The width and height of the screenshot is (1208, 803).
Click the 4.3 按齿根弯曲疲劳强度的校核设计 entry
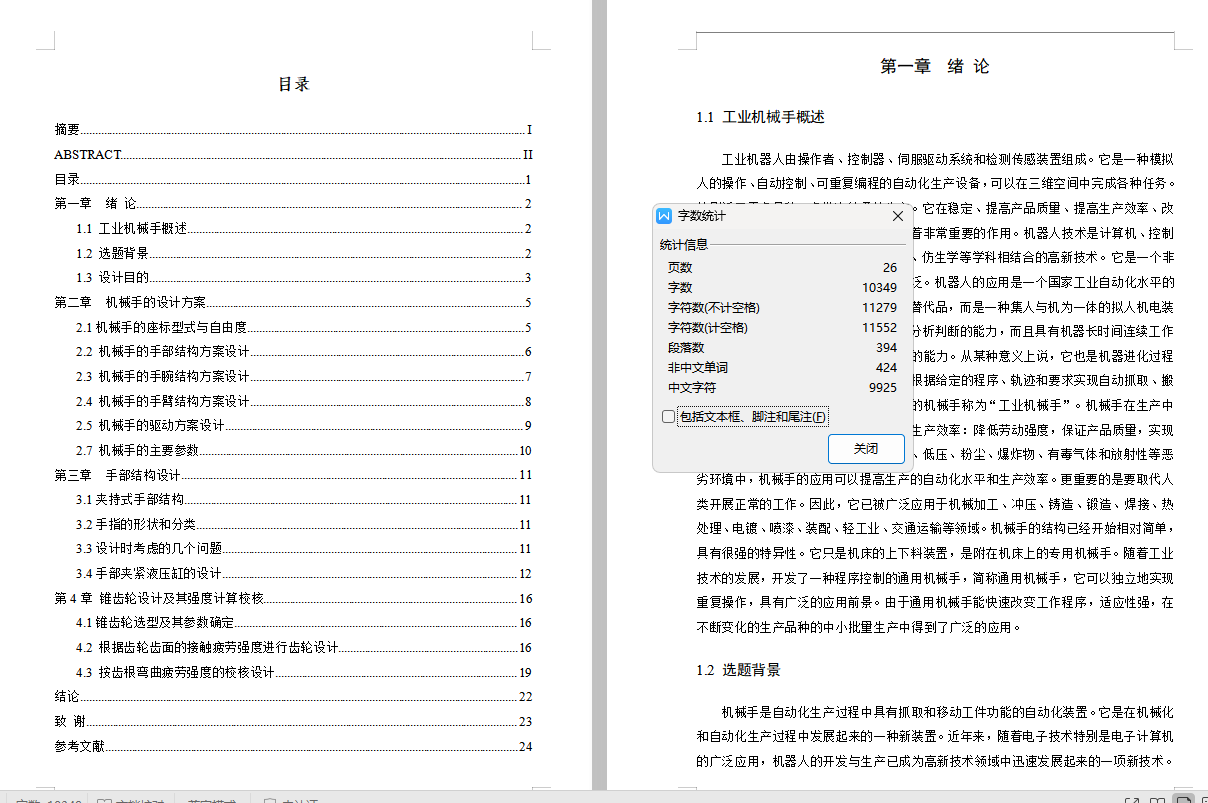click(304, 673)
